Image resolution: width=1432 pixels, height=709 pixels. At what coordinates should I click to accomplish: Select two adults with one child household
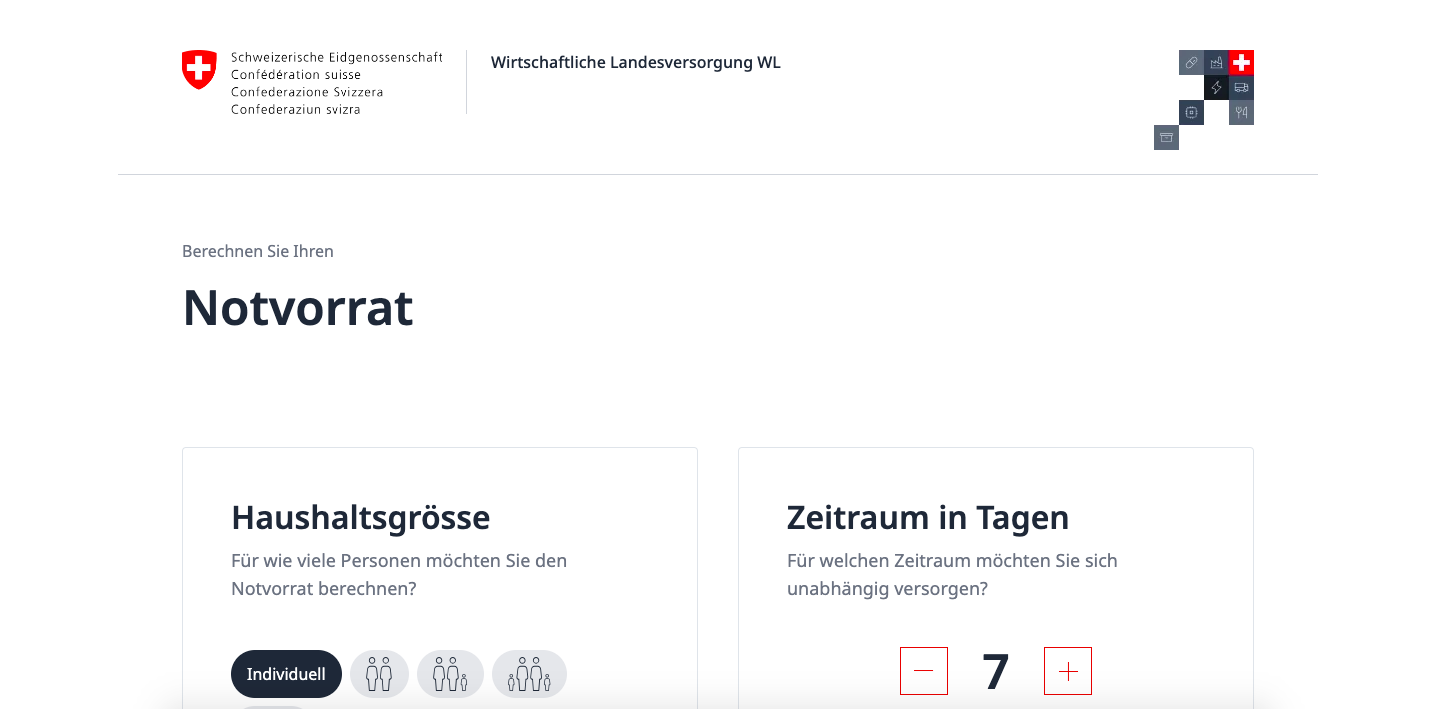[x=450, y=674]
